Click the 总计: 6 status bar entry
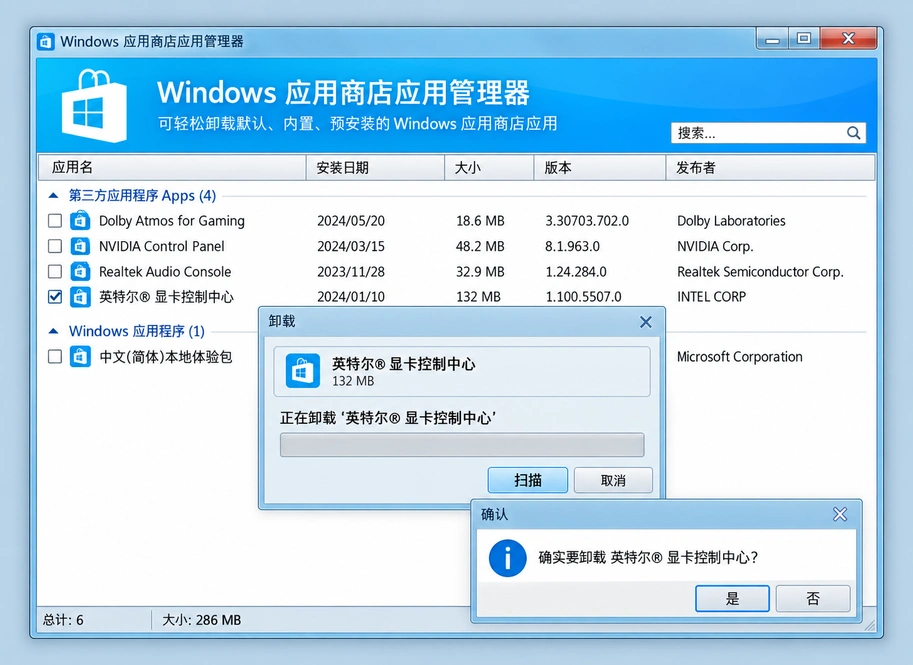Viewport: 913px width, 665px height. click(x=63, y=620)
